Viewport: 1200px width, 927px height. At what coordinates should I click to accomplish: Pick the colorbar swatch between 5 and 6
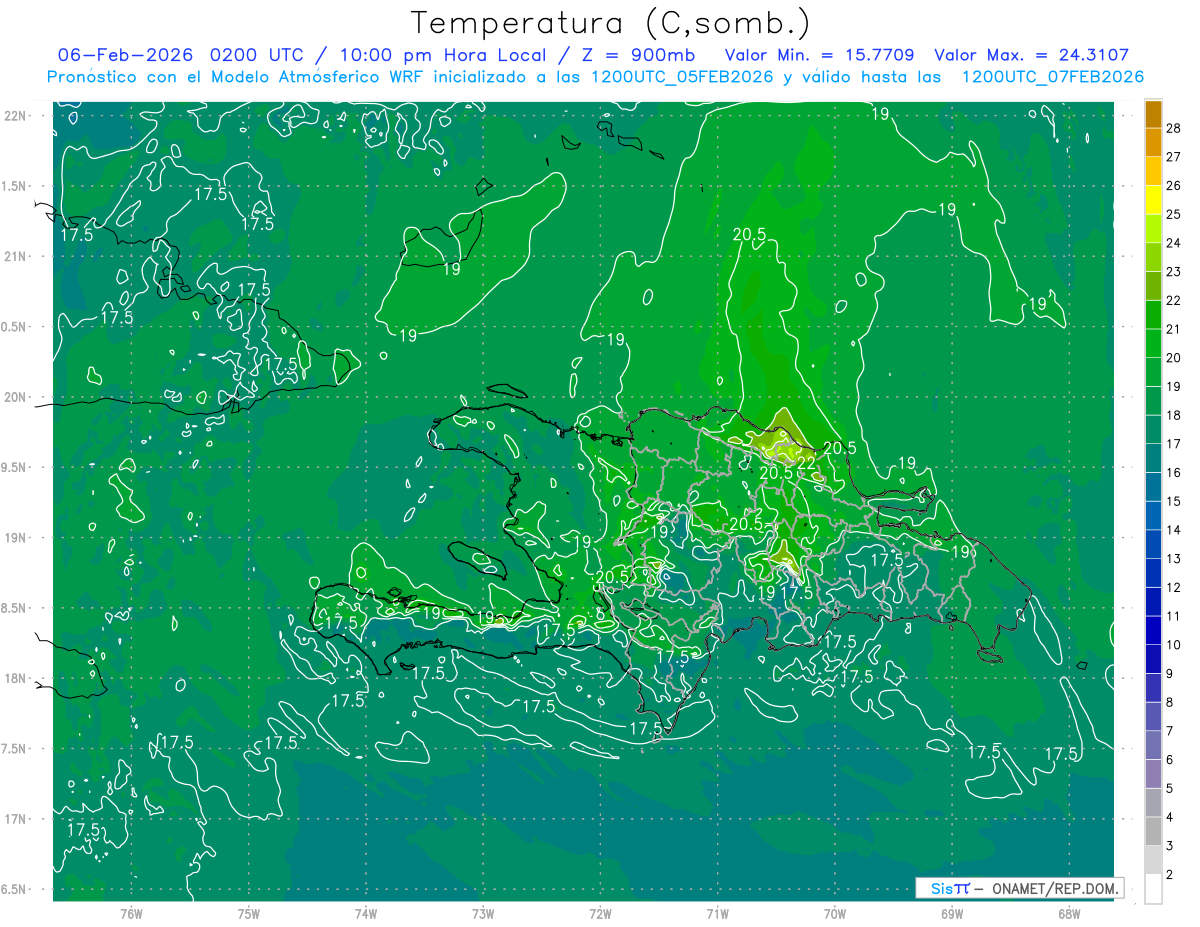(x=1153, y=774)
